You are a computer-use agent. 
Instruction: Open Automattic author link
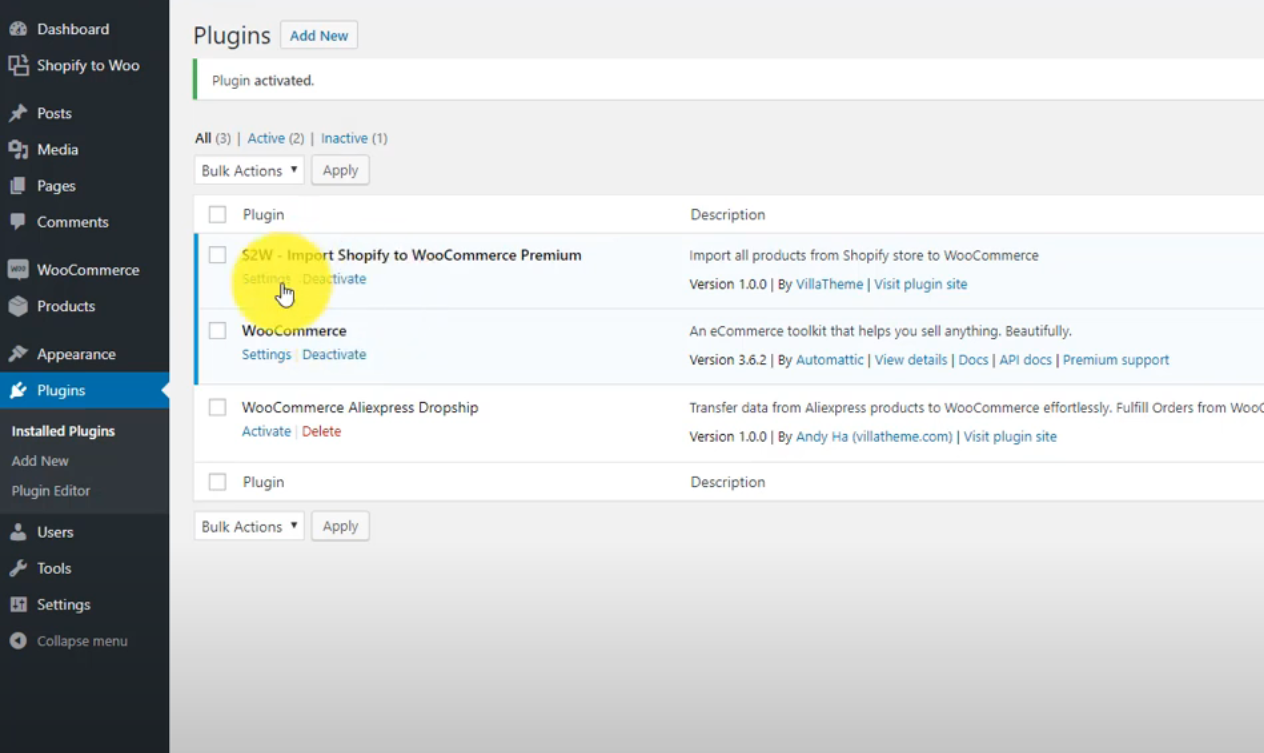(829, 360)
